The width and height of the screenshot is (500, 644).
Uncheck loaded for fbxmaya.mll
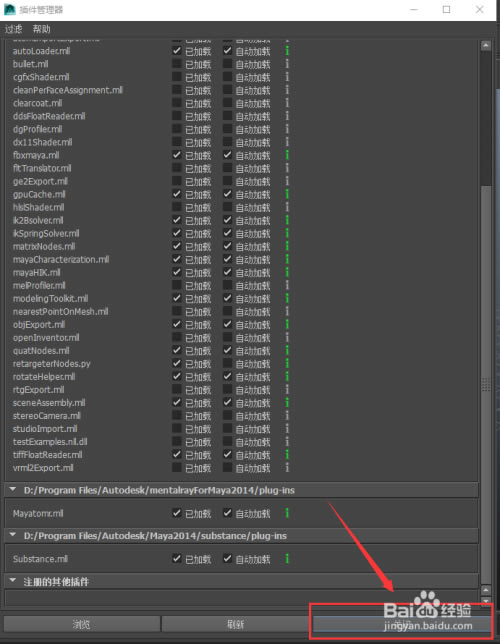click(x=177, y=155)
